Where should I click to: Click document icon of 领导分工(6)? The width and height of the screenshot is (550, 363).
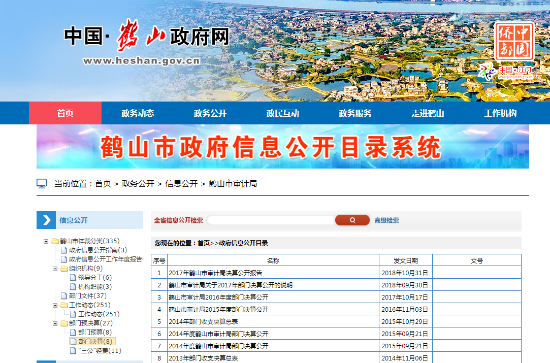pos(73,277)
